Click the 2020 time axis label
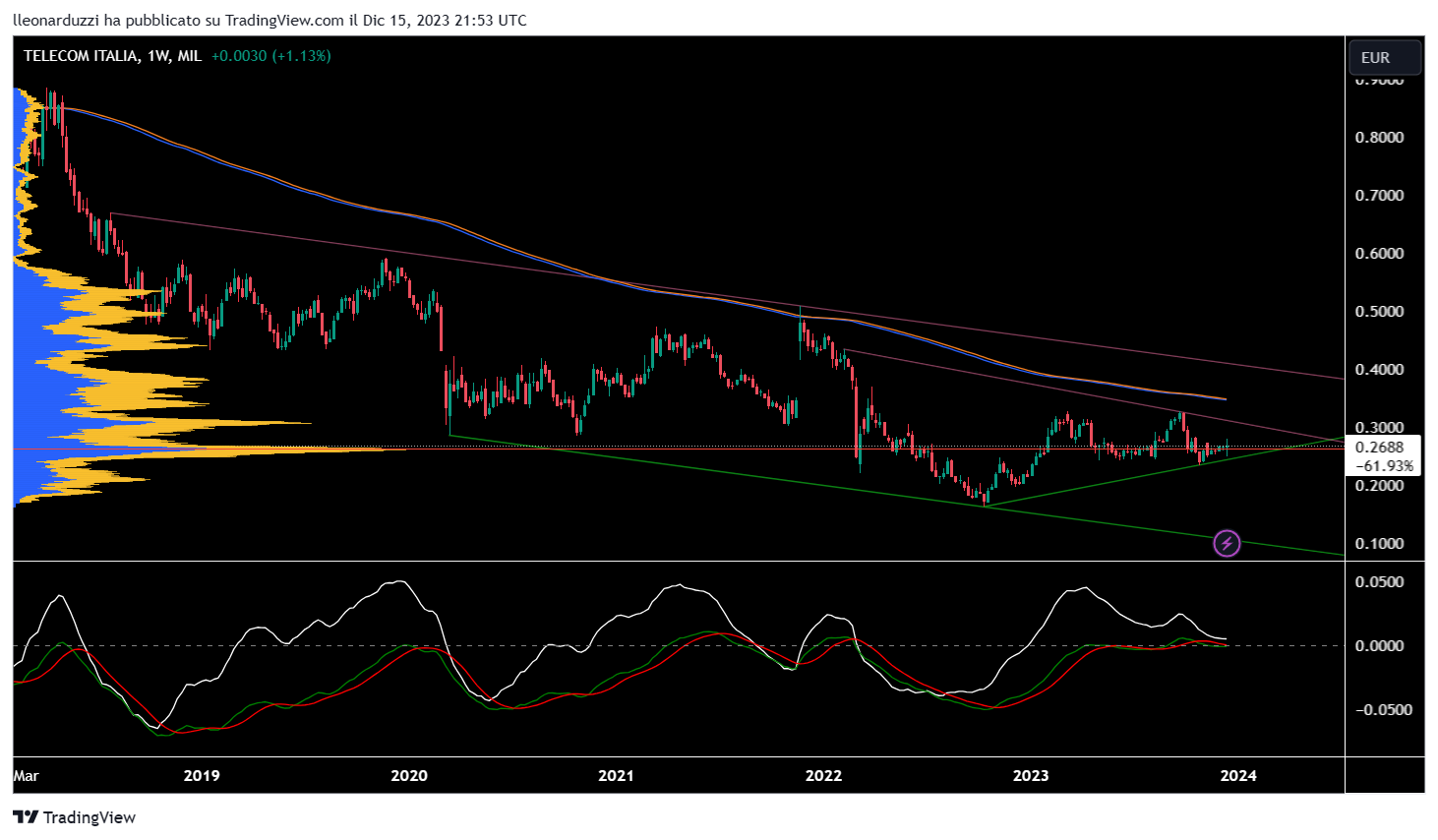Viewport: 1438px width, 840px height. click(x=409, y=776)
